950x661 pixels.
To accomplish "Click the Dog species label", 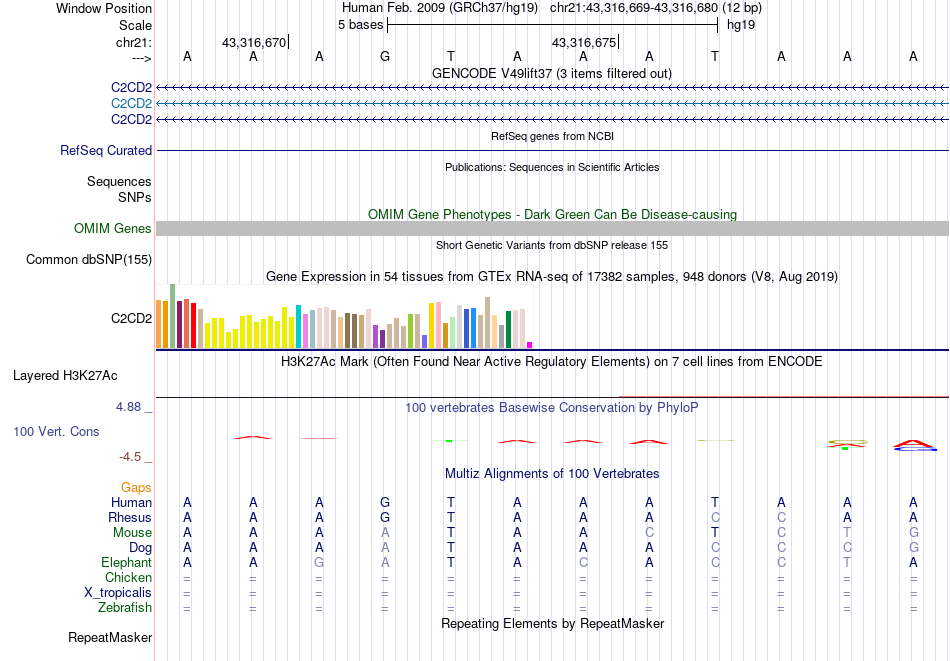I will click(141, 548).
